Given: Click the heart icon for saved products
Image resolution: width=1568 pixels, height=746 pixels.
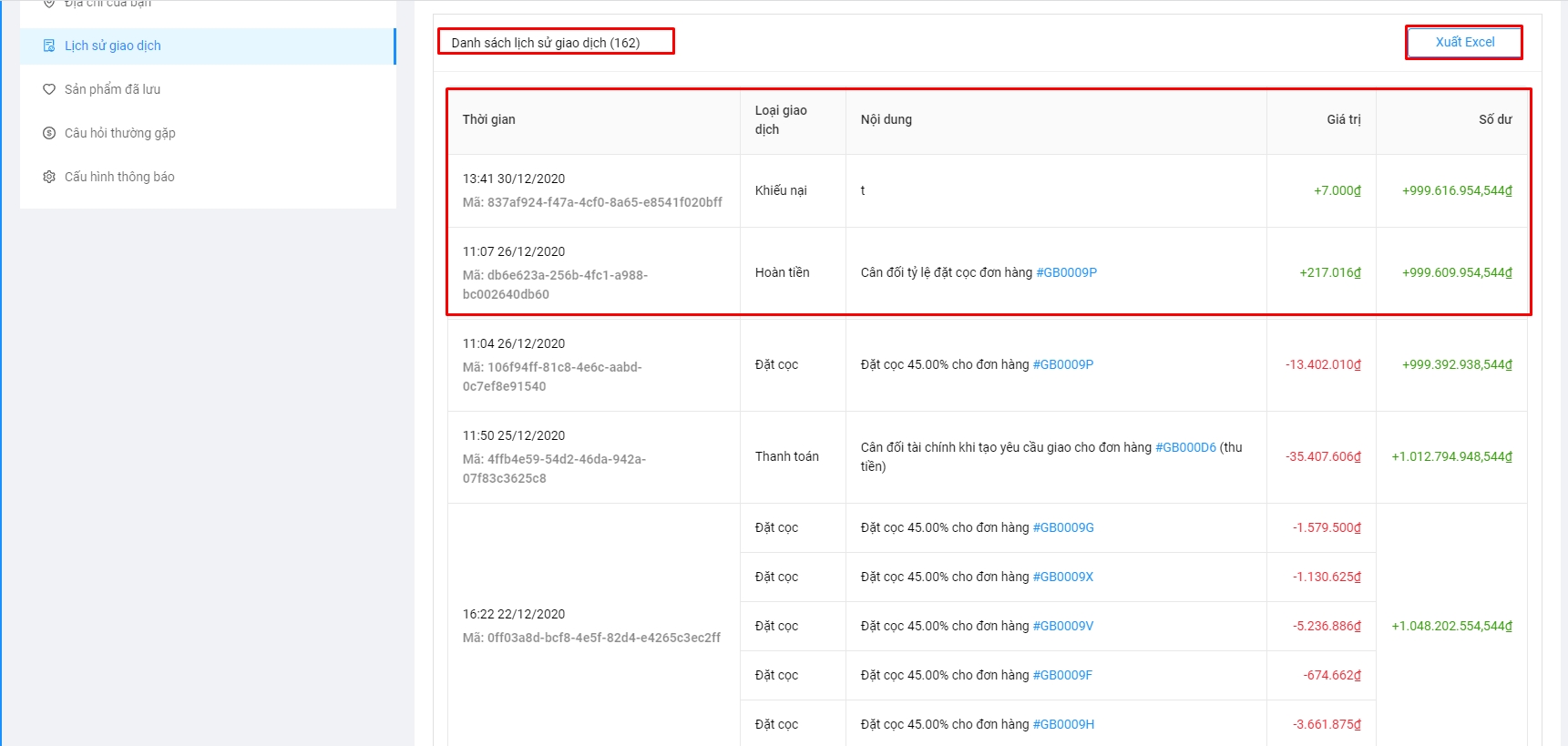Looking at the screenshot, I should click(49, 89).
